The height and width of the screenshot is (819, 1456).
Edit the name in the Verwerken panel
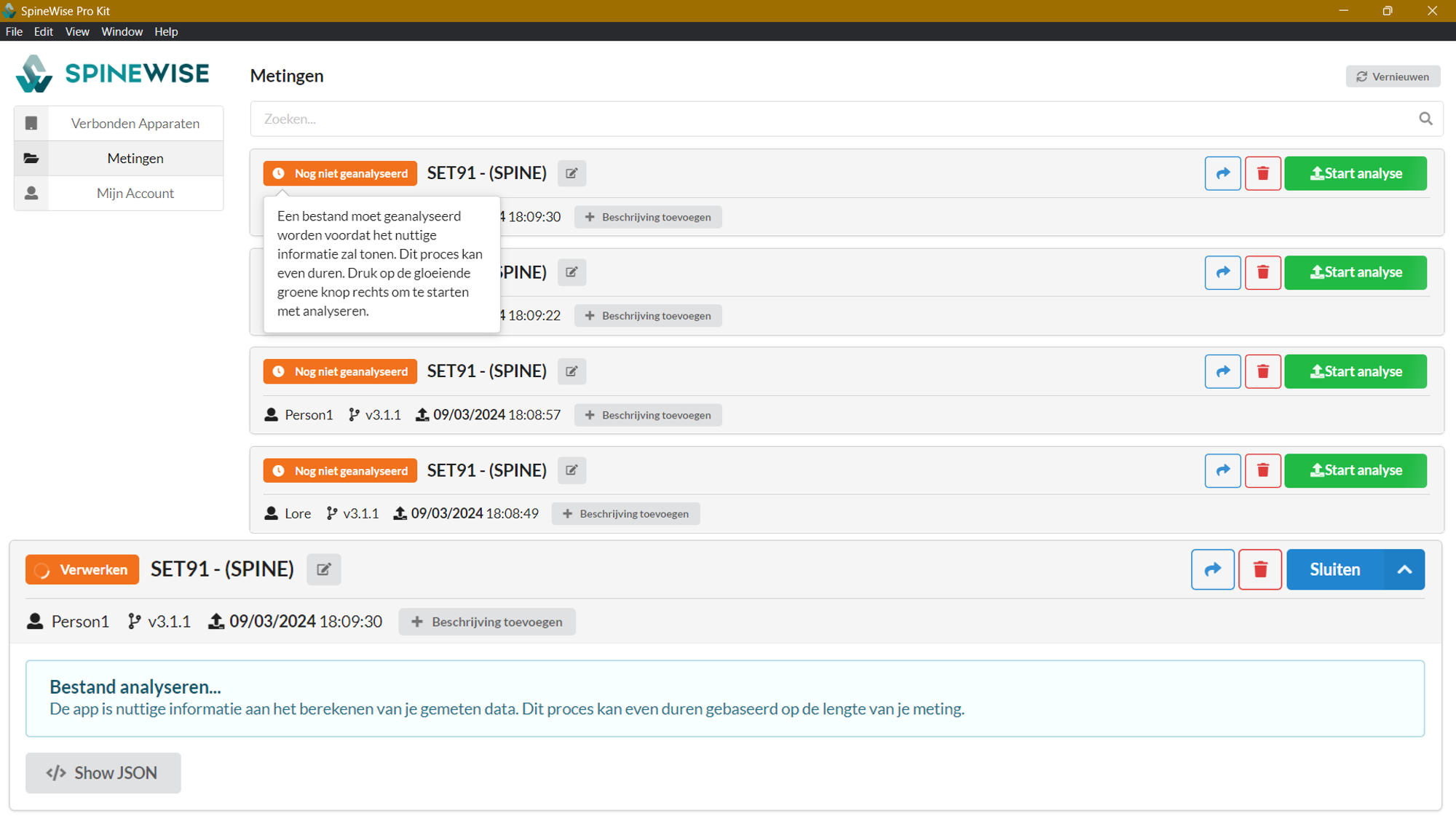click(324, 569)
